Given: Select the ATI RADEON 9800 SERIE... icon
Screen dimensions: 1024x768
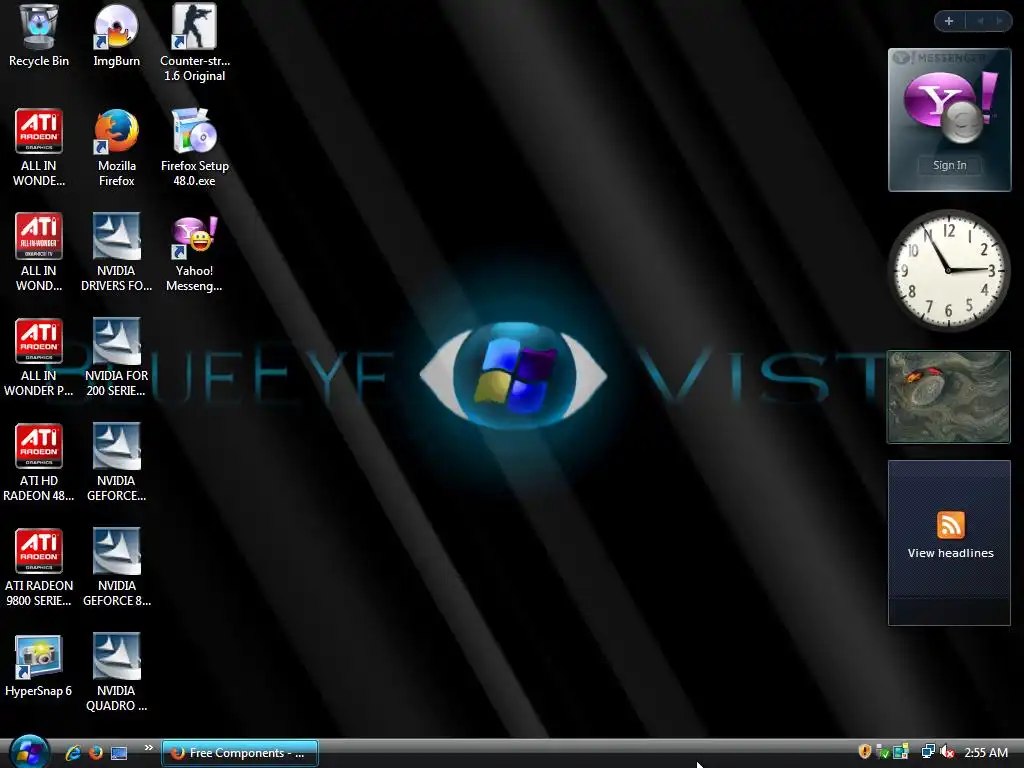Looking at the screenshot, I should (39, 568).
